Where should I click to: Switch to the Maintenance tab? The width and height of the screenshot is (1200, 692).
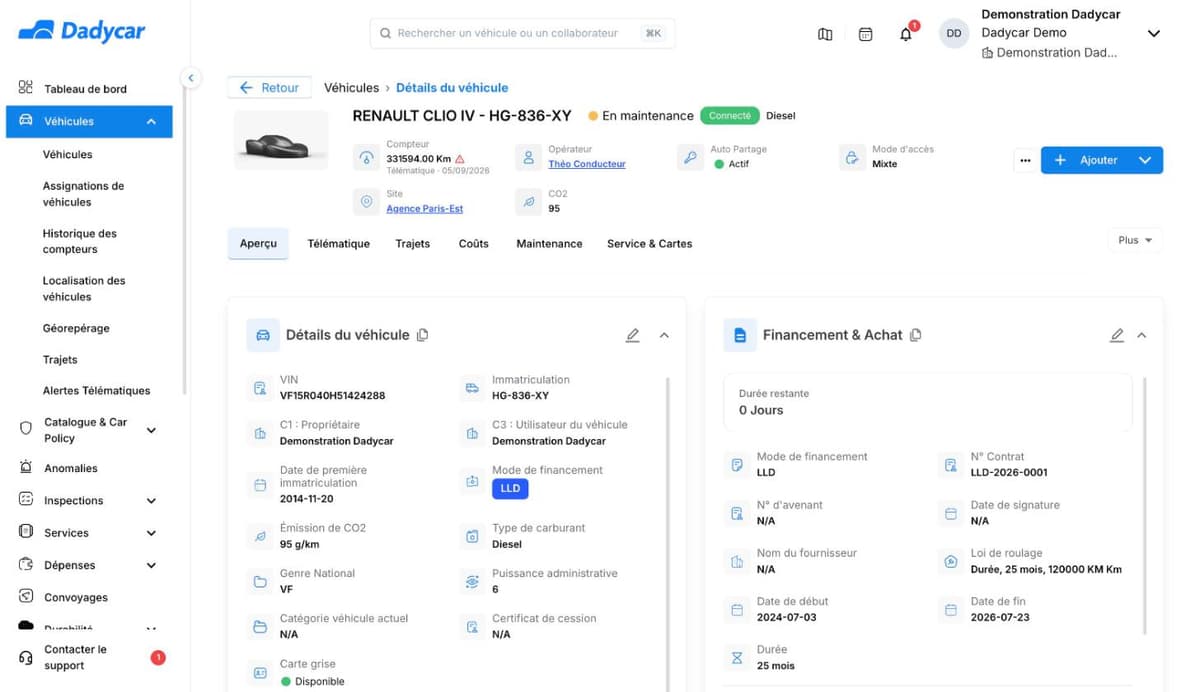coord(549,244)
